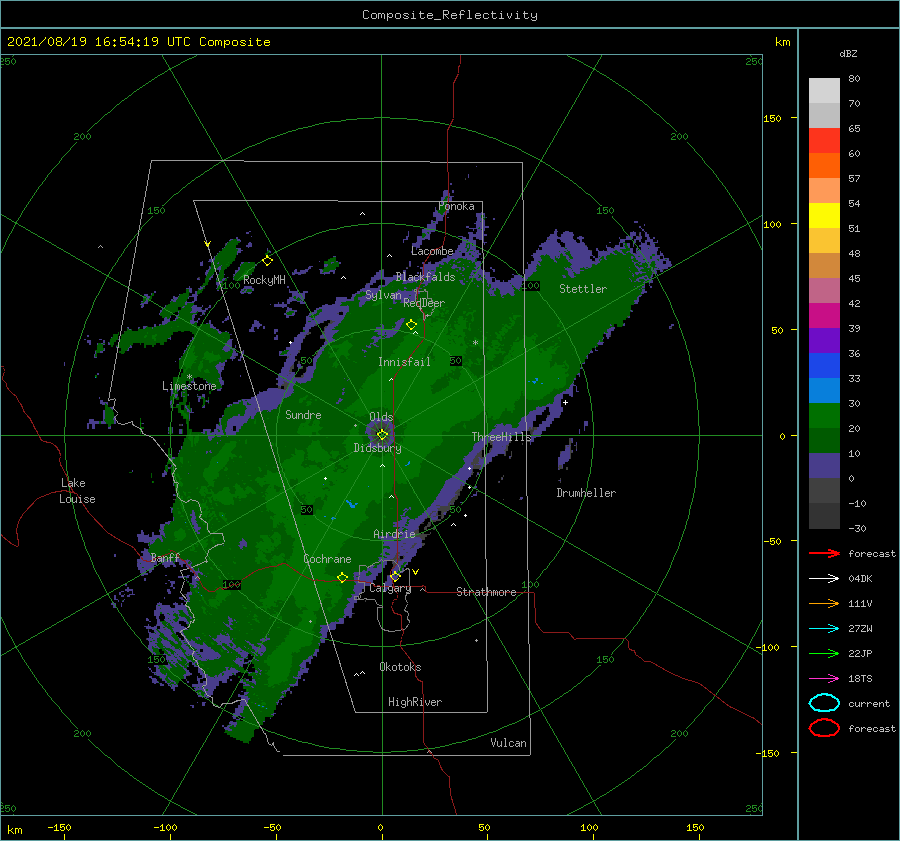Click the 65 dBZ red swatch
The width and height of the screenshot is (900, 841).
(824, 140)
